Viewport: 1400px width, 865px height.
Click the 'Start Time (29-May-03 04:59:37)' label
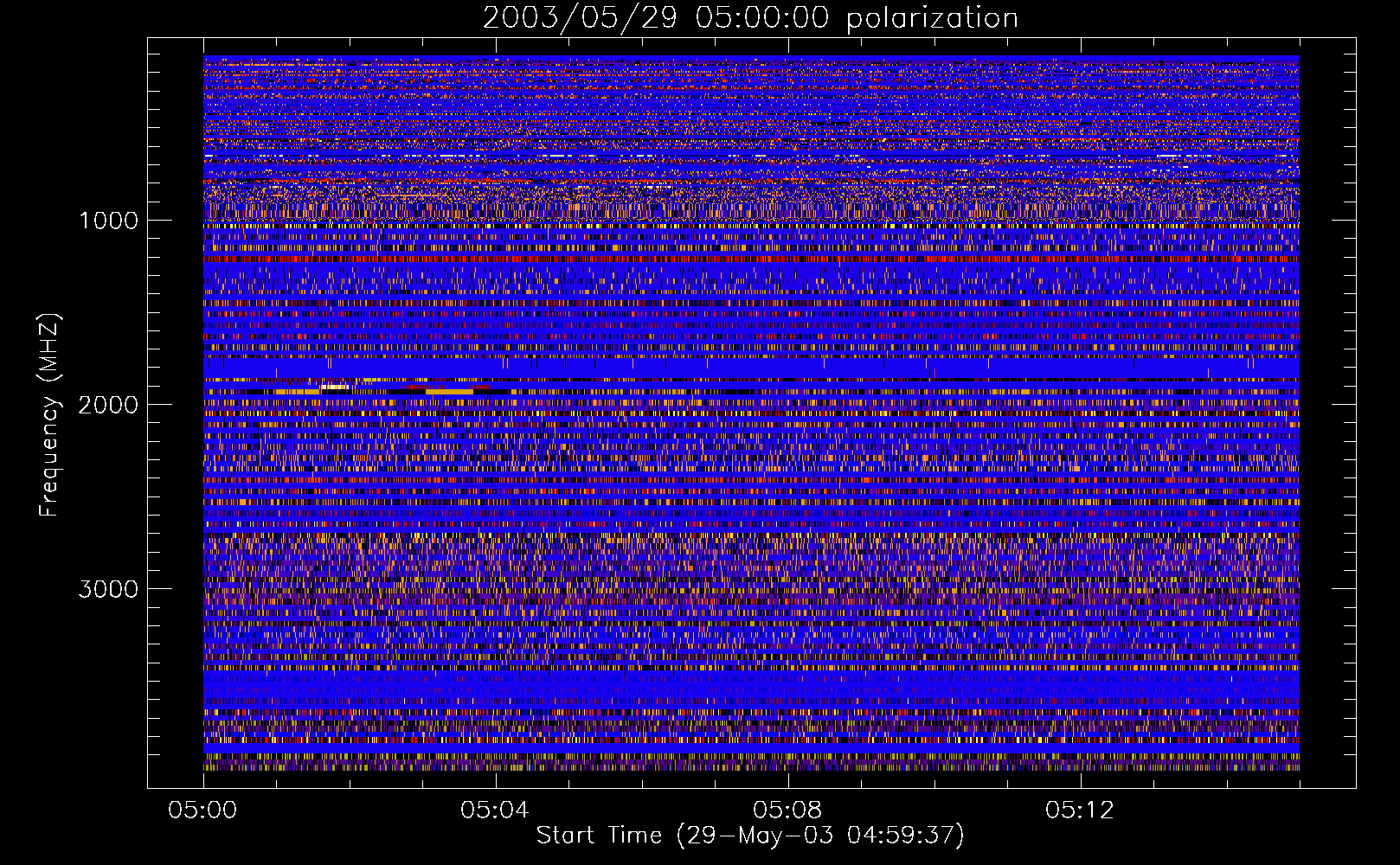point(750,836)
